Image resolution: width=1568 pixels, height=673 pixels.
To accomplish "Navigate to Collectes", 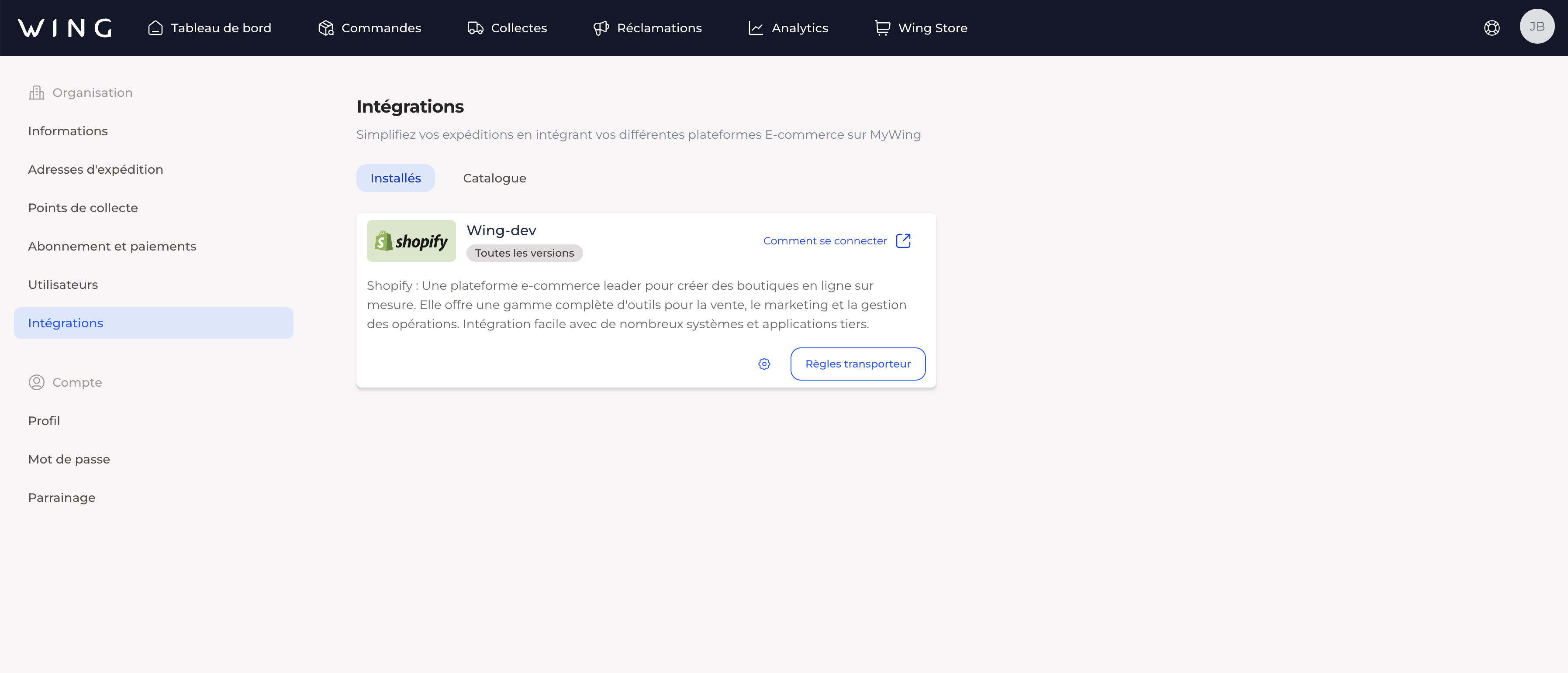I will click(507, 28).
